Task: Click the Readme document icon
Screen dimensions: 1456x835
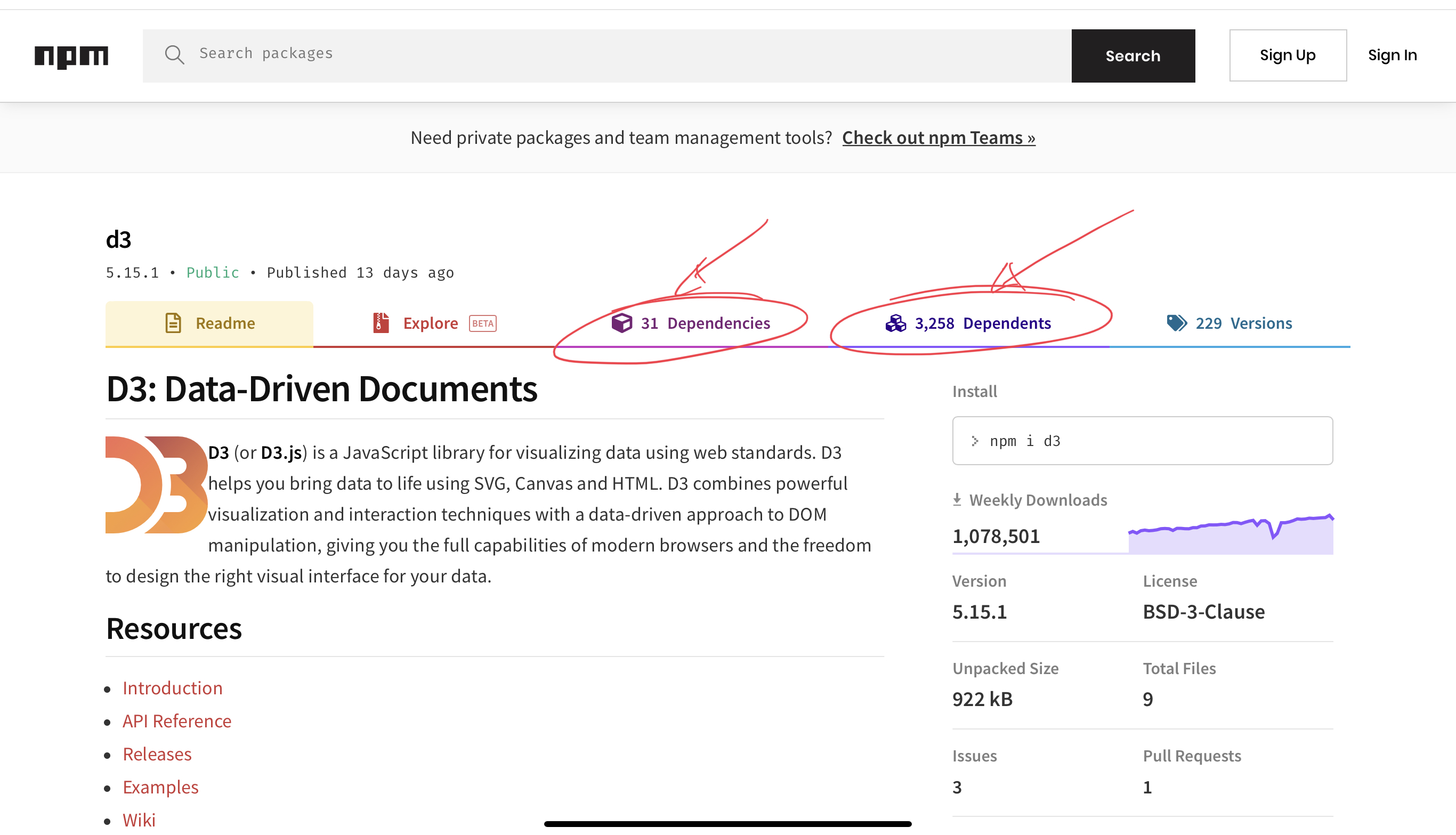Action: tap(174, 323)
